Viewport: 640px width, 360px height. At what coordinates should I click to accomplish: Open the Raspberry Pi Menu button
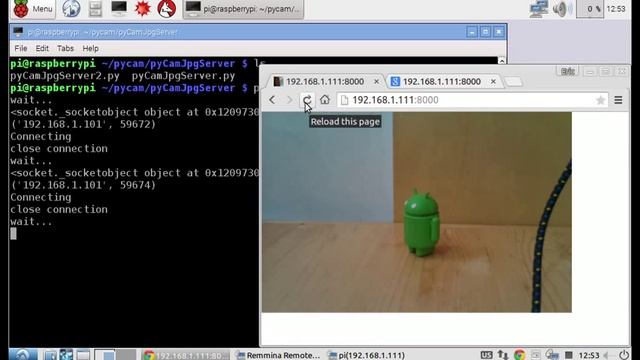coord(33,9)
